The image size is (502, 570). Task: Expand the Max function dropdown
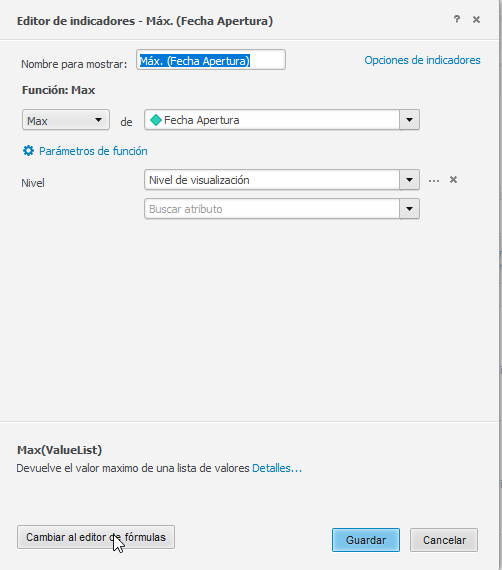tap(66, 120)
